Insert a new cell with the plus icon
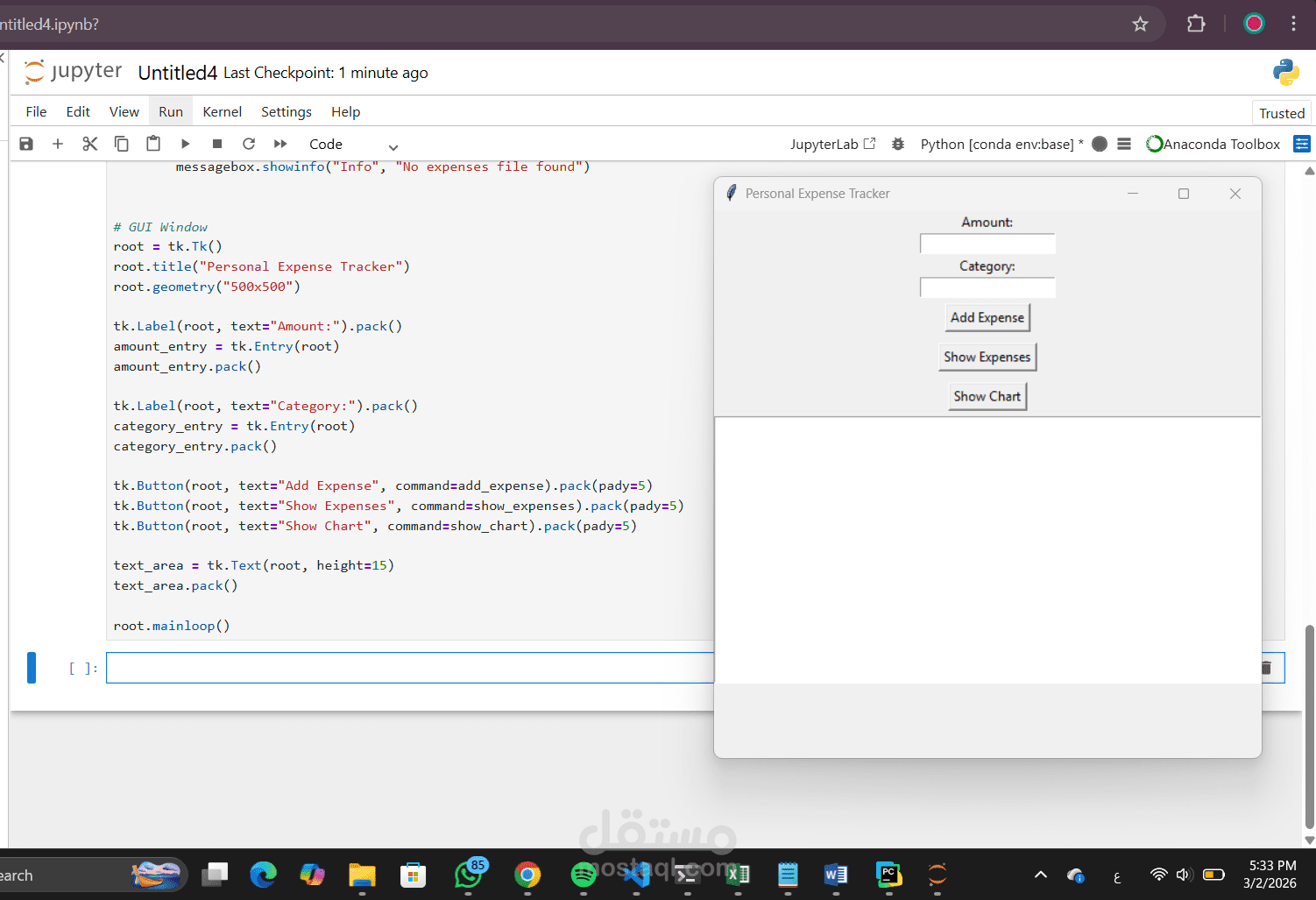This screenshot has width=1316, height=900. [x=58, y=143]
